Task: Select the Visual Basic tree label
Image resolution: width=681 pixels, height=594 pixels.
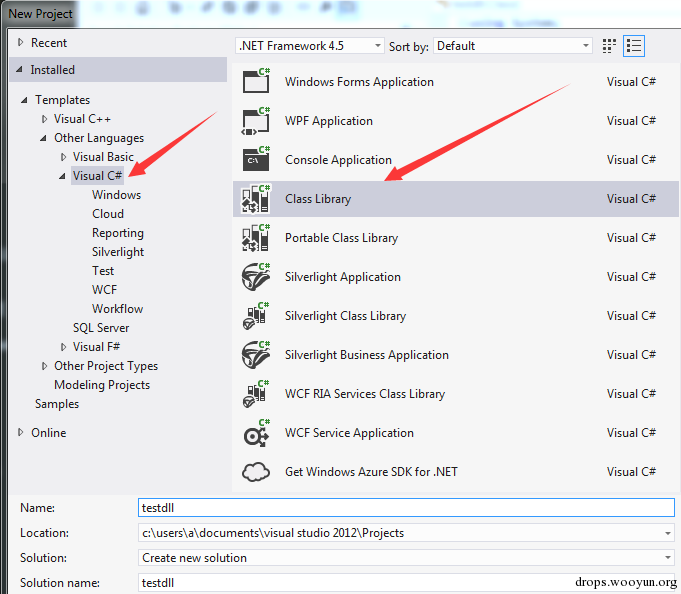Action: (x=103, y=157)
